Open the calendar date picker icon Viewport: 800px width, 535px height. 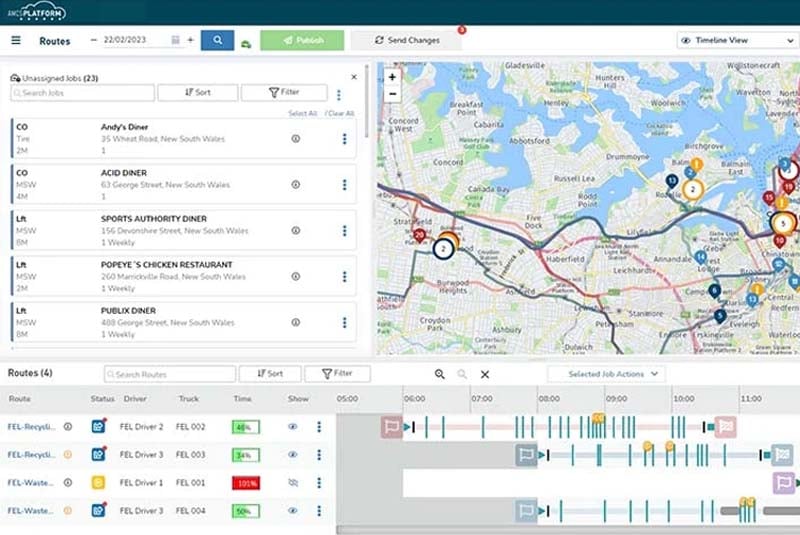(176, 41)
